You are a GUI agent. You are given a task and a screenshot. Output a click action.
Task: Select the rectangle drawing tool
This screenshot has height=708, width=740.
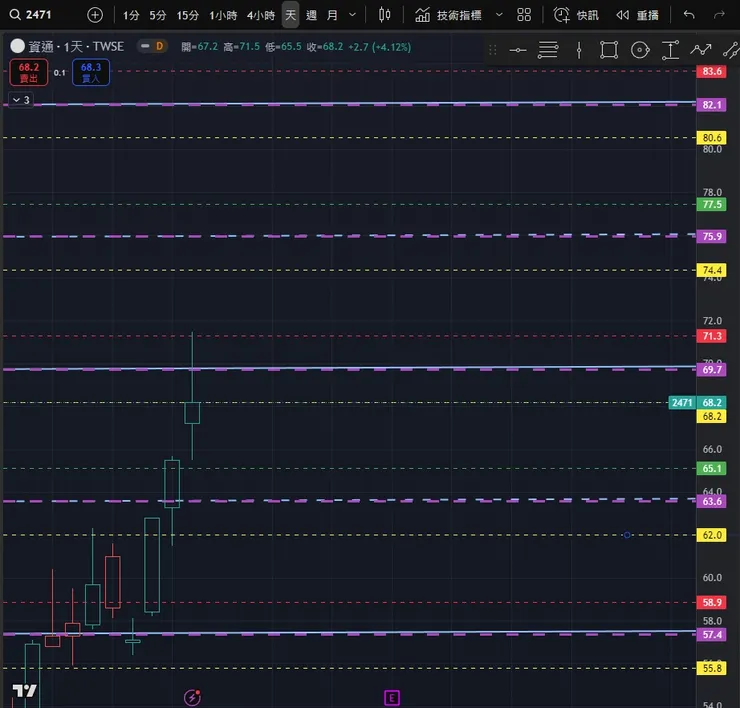[x=609, y=50]
